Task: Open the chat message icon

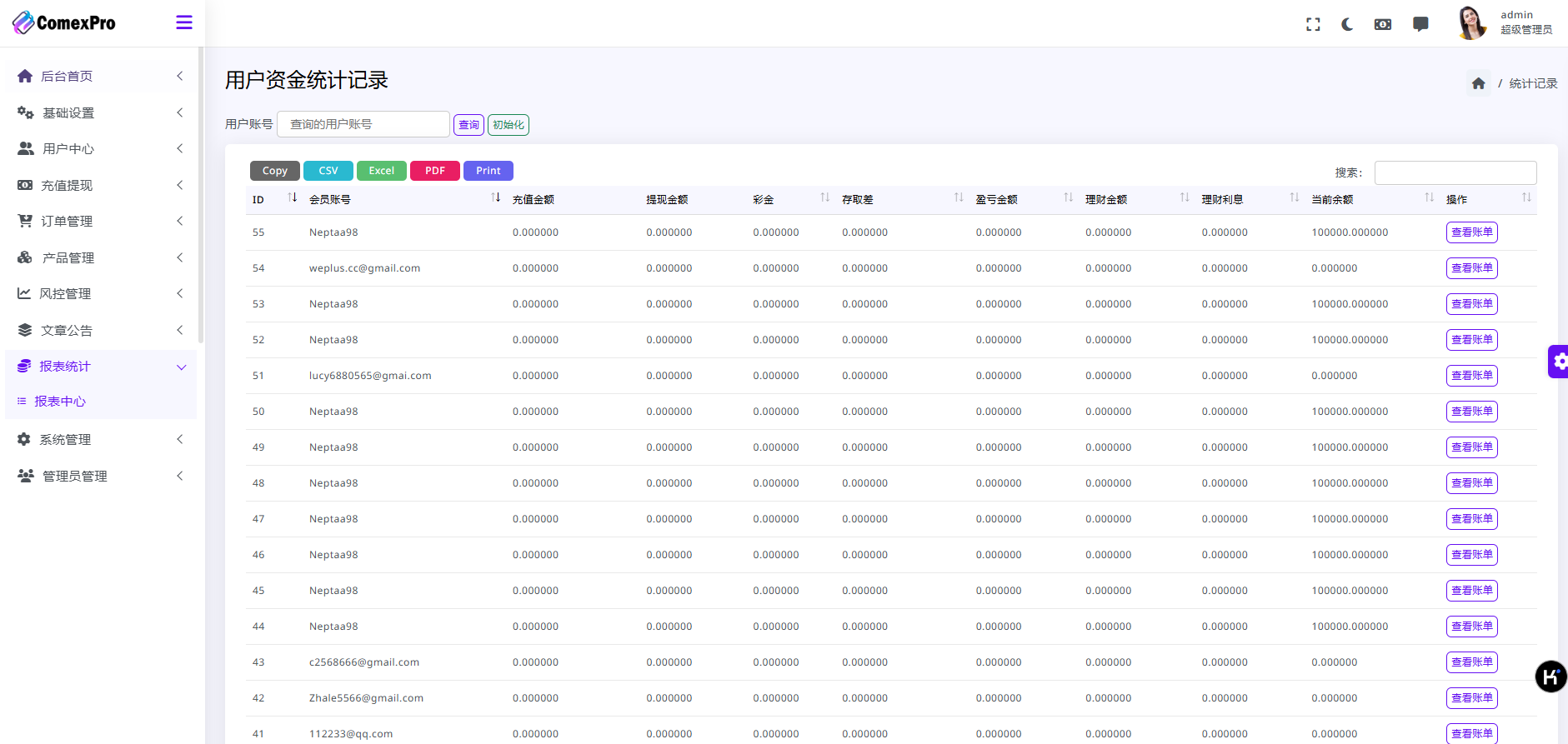Action: tap(1420, 24)
